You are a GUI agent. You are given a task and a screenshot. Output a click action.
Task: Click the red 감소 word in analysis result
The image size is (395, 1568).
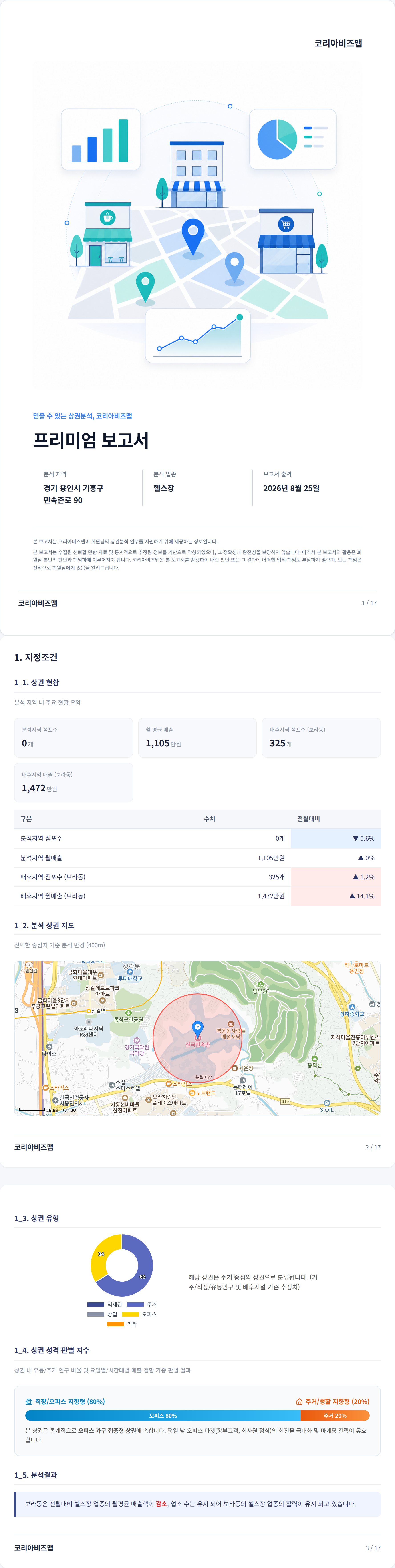(x=161, y=1504)
